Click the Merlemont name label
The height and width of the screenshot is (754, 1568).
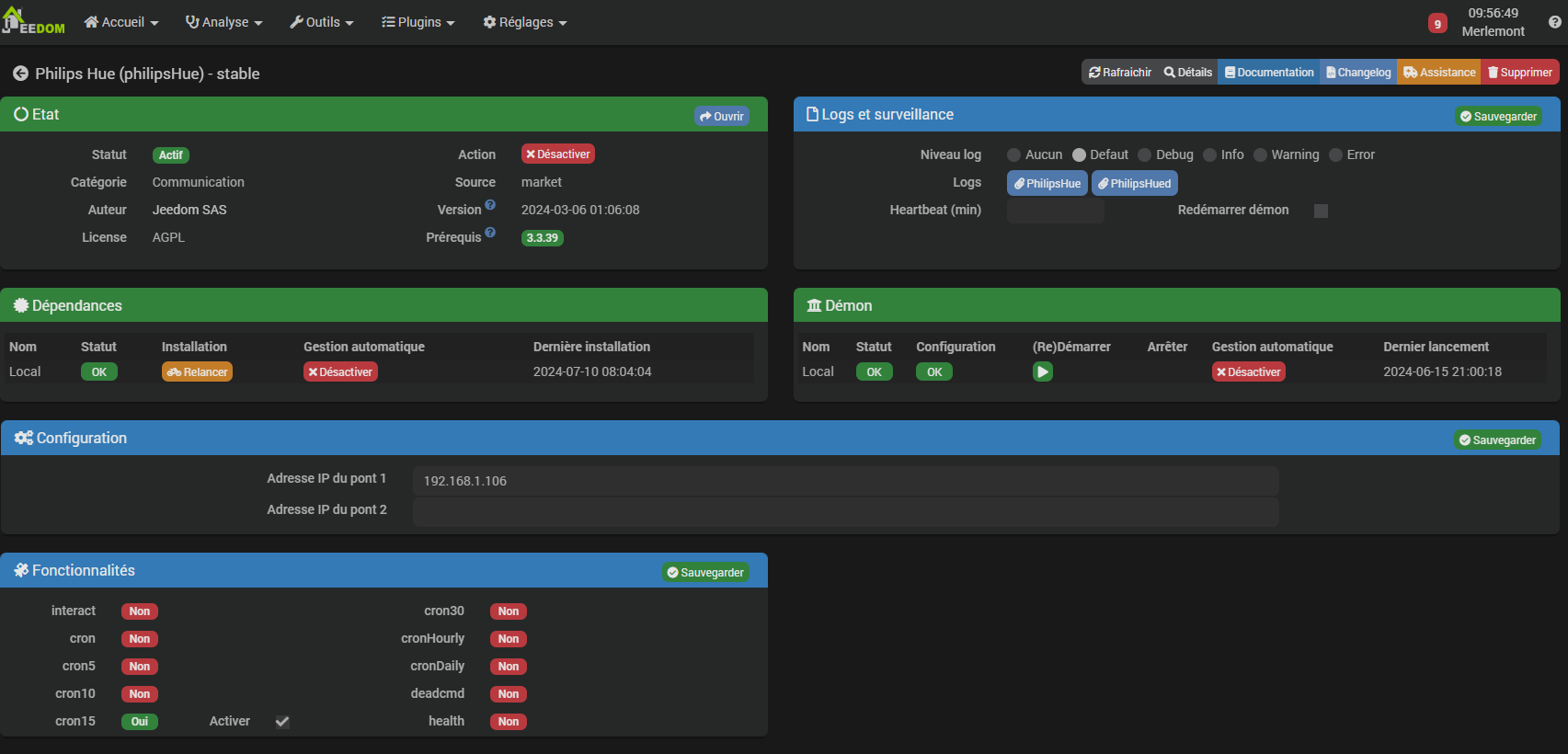click(1494, 31)
